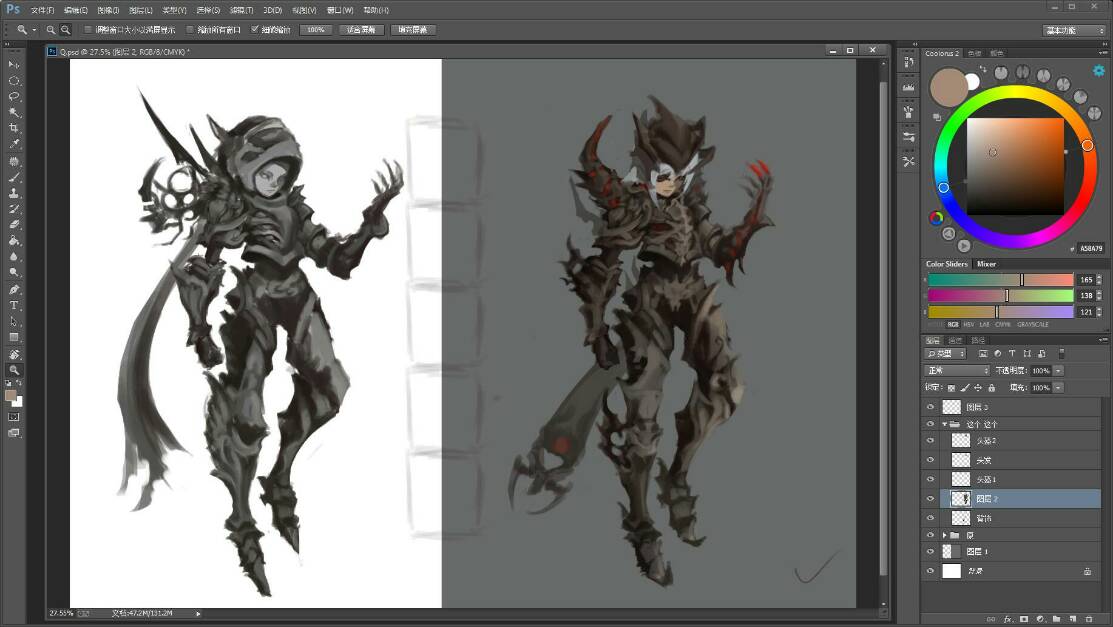This screenshot has height=627, width=1113.
Task: Click the 适合屏幕 fit screen button
Action: (x=361, y=30)
